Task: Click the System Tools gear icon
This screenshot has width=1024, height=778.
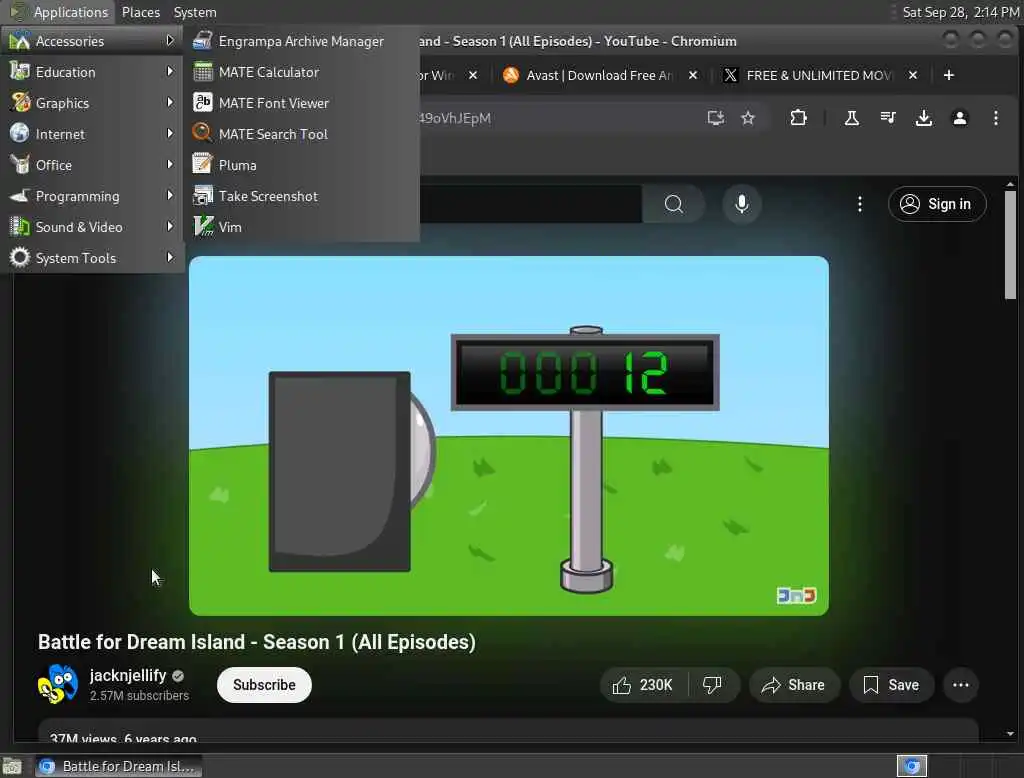Action: [20, 257]
